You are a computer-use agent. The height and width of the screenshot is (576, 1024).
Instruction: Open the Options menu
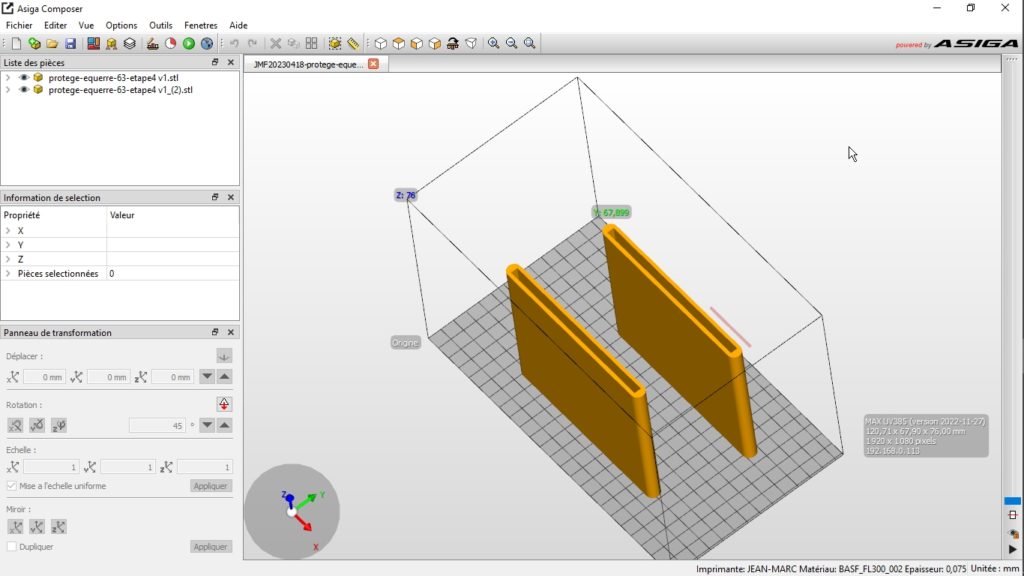[121, 25]
